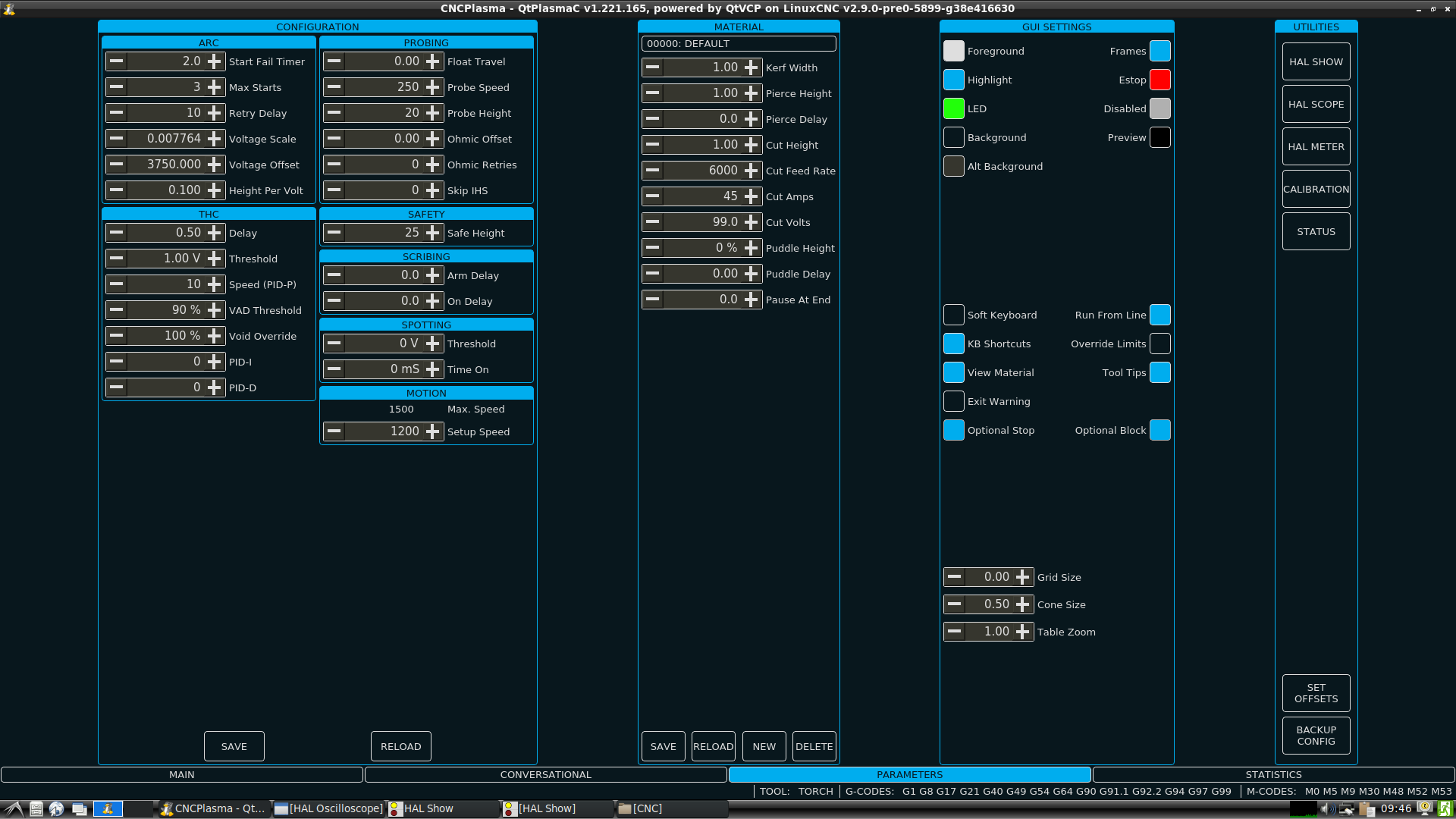Select the PARAMETERS tab
Viewport: 1456px width, 819px height.
tap(910, 774)
